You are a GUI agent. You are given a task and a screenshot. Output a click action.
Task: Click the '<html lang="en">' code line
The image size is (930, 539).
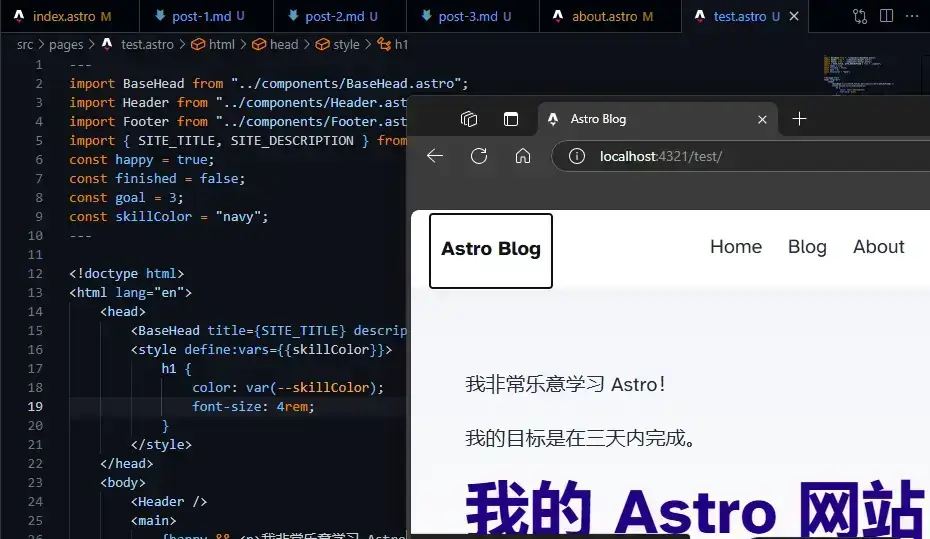130,292
